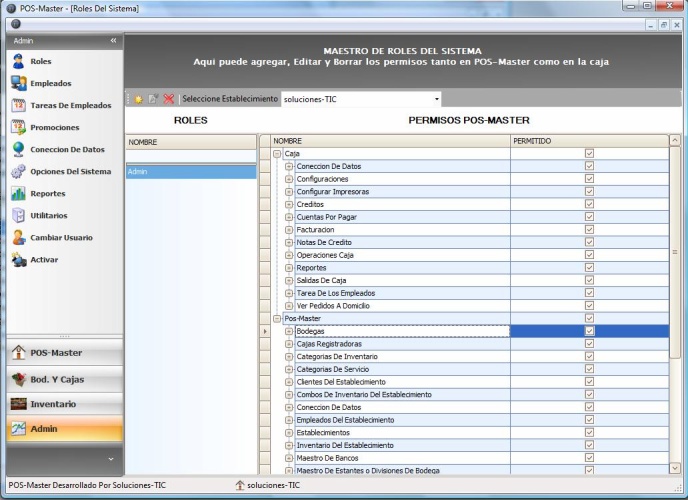The width and height of the screenshot is (688, 500).
Task: Open Coneccion De Datos globe icon
Action: pyautogui.click(x=18, y=149)
